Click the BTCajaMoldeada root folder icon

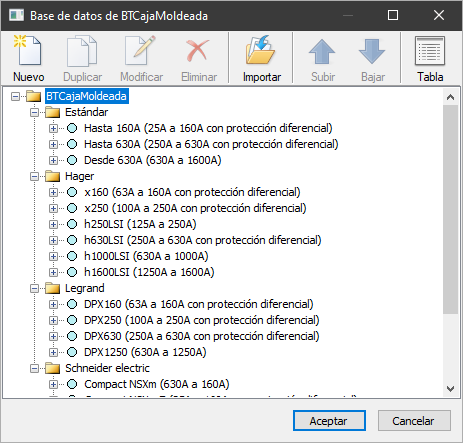point(34,96)
